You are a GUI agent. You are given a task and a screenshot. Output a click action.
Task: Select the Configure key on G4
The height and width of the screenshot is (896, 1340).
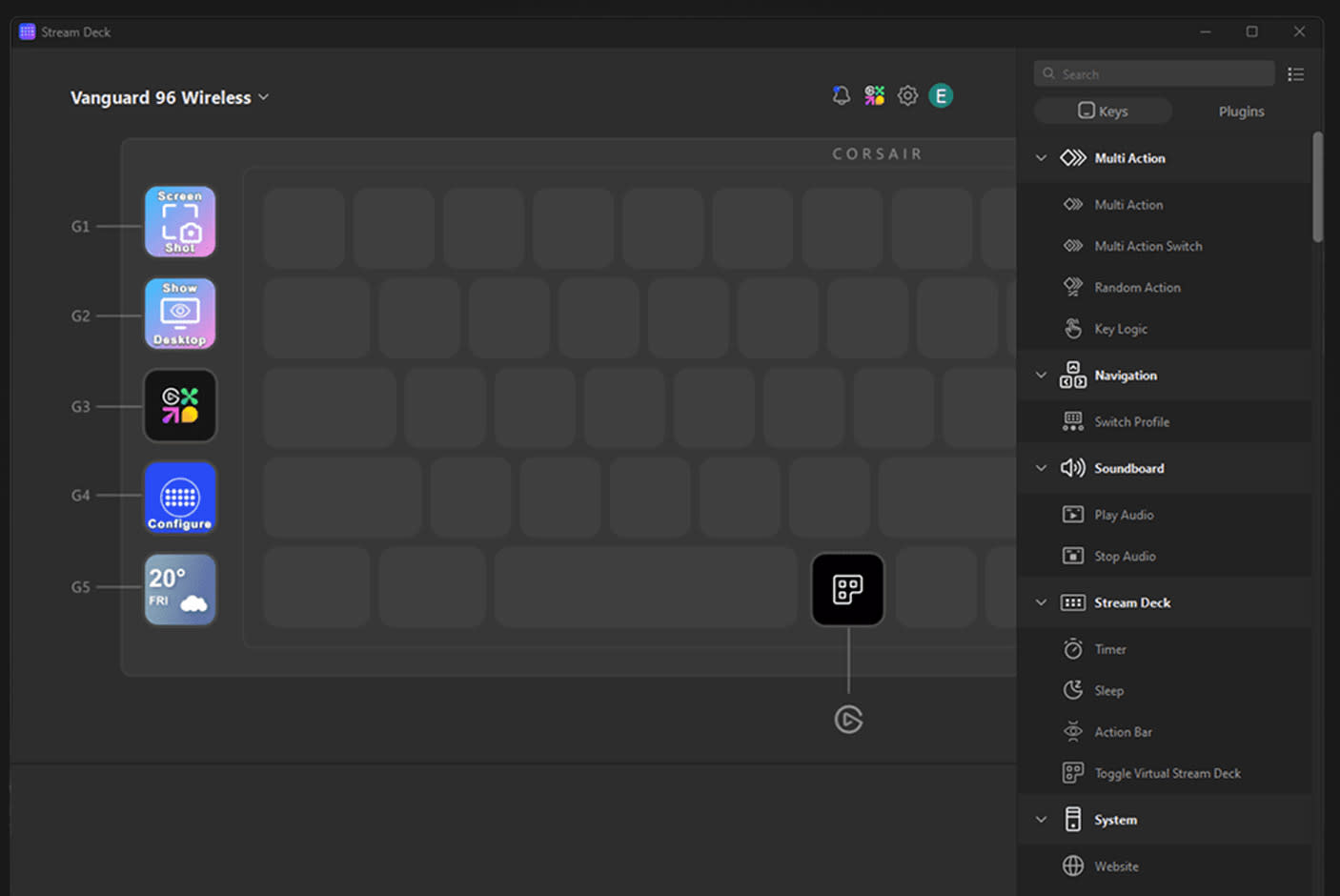[x=180, y=498]
